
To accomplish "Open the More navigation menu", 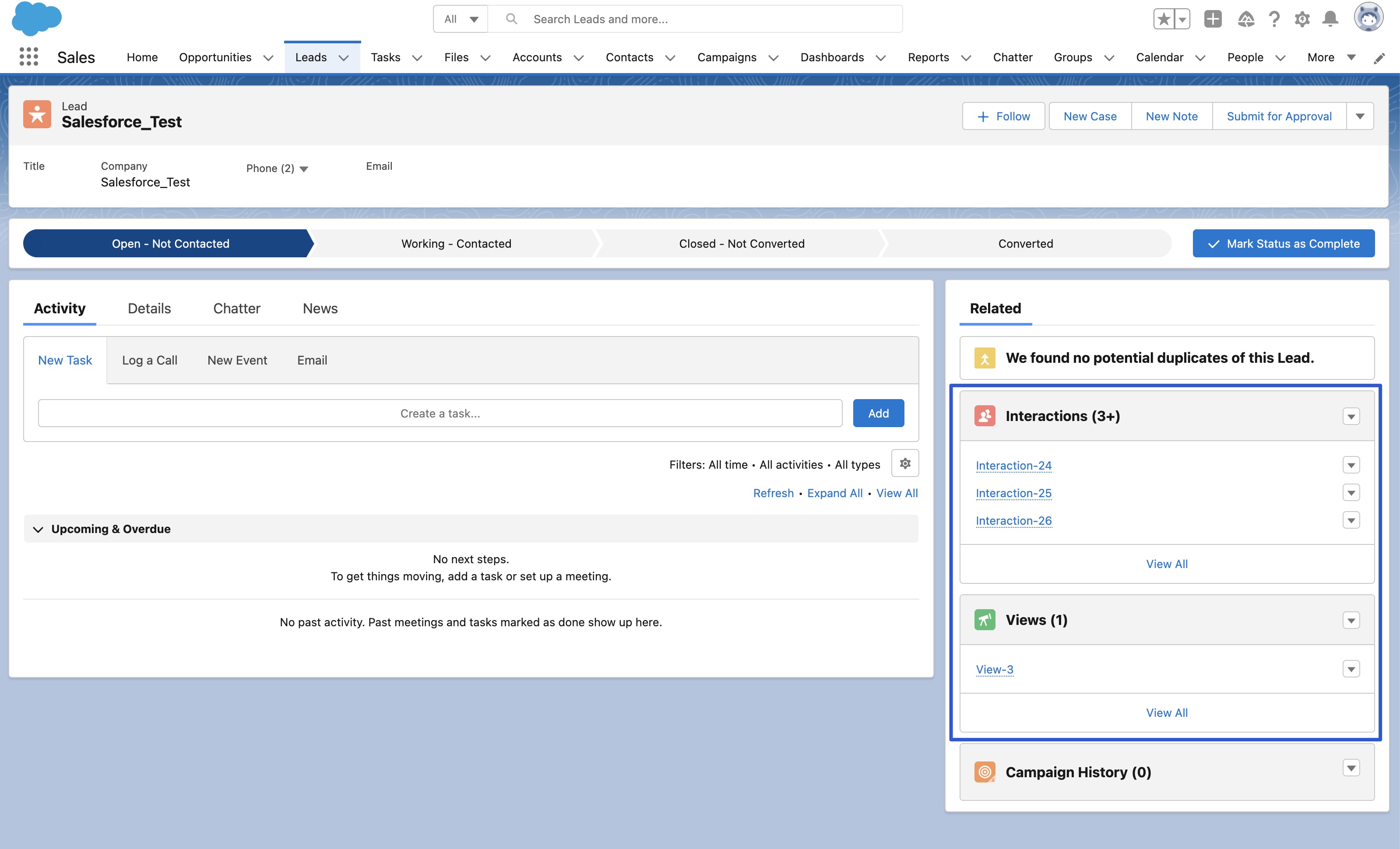I will (1331, 57).
